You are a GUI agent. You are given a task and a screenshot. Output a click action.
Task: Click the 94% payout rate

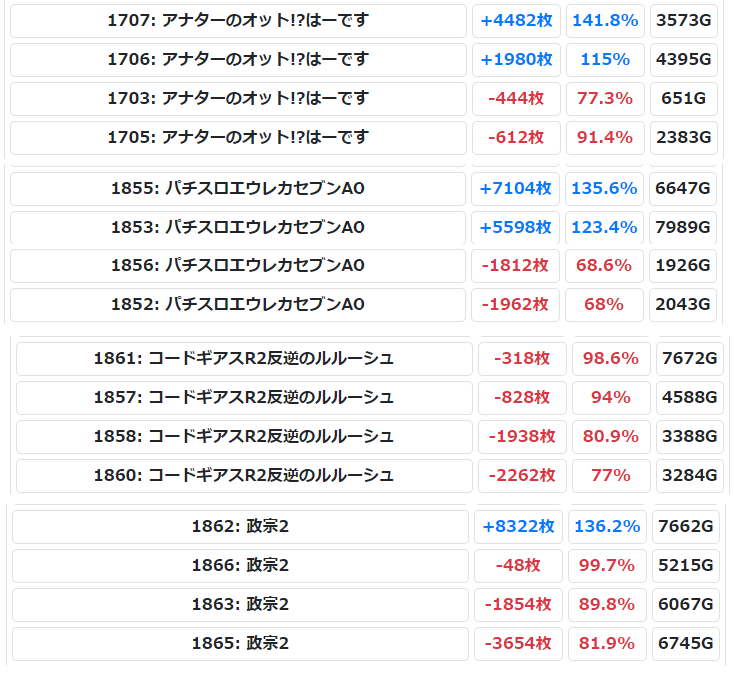click(x=611, y=398)
